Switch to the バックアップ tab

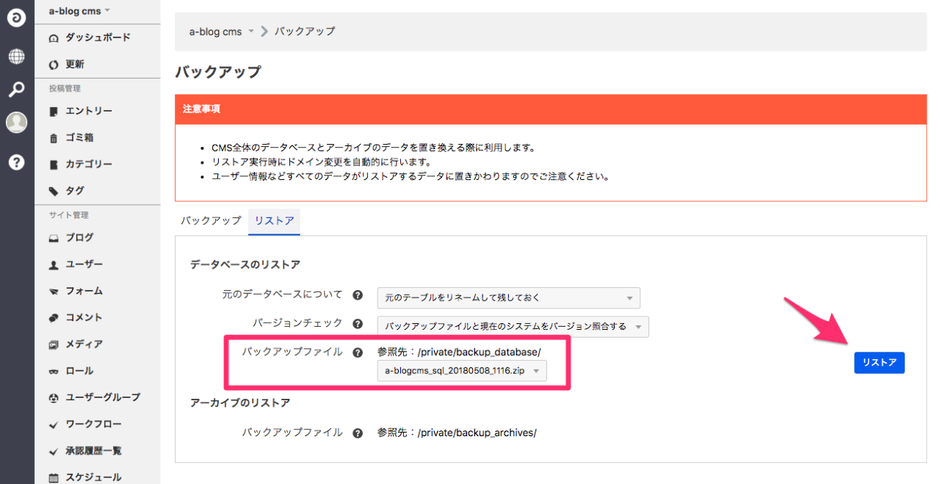211,220
